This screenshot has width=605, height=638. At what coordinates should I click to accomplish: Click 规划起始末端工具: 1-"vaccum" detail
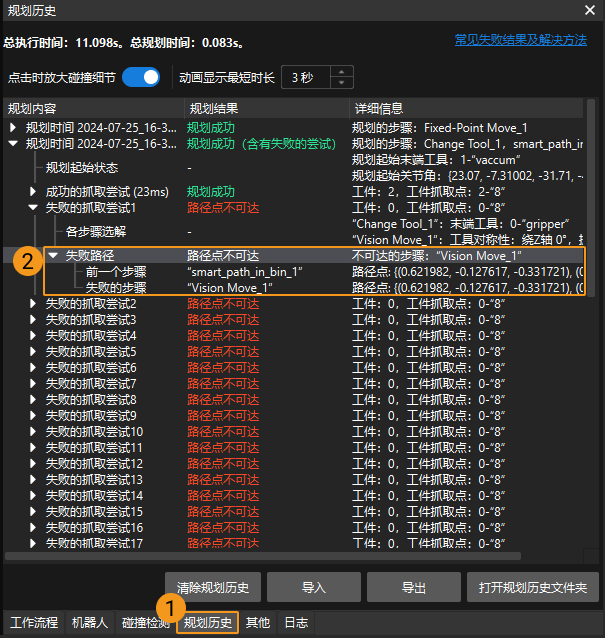[436, 160]
